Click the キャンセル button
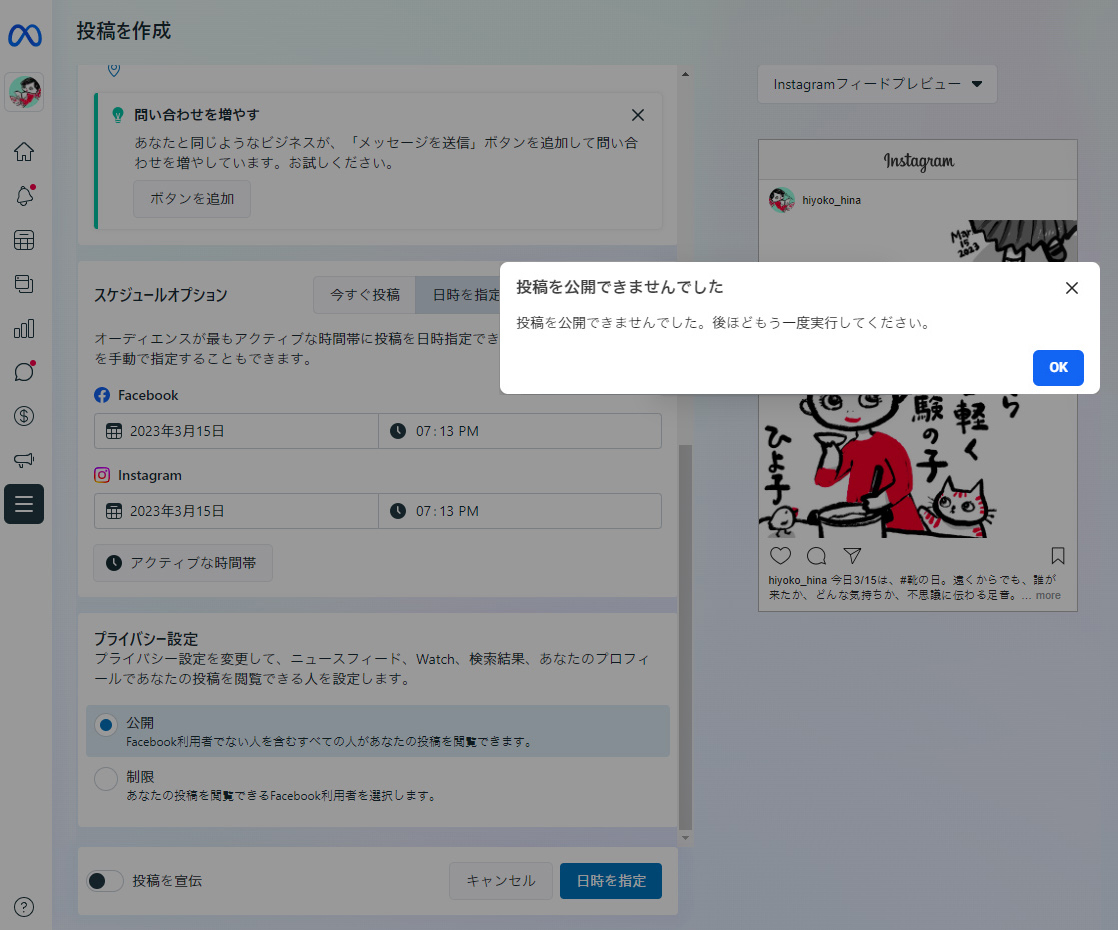1118x930 pixels. click(500, 881)
